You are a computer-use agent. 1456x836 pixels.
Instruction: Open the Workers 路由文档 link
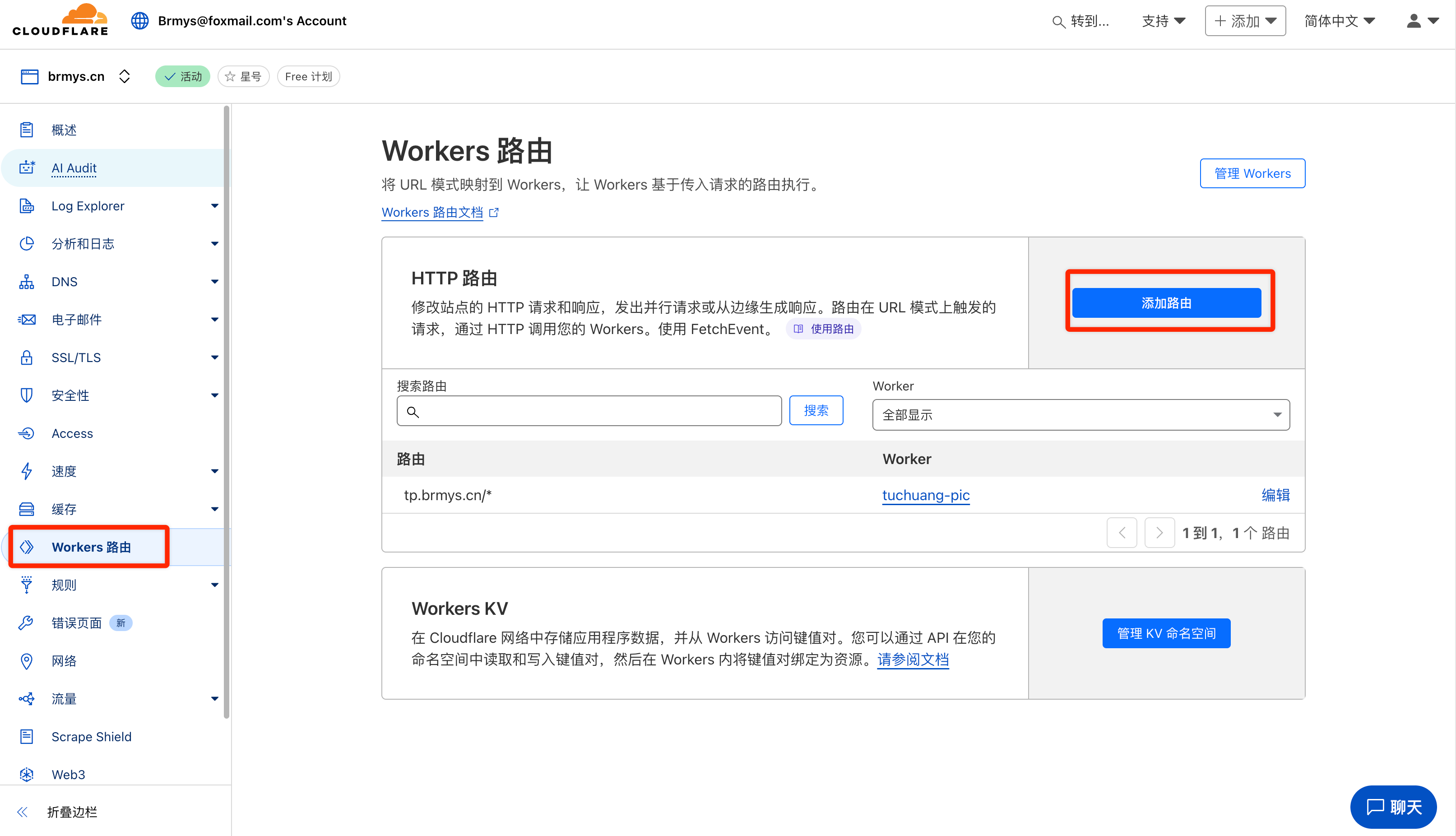432,213
